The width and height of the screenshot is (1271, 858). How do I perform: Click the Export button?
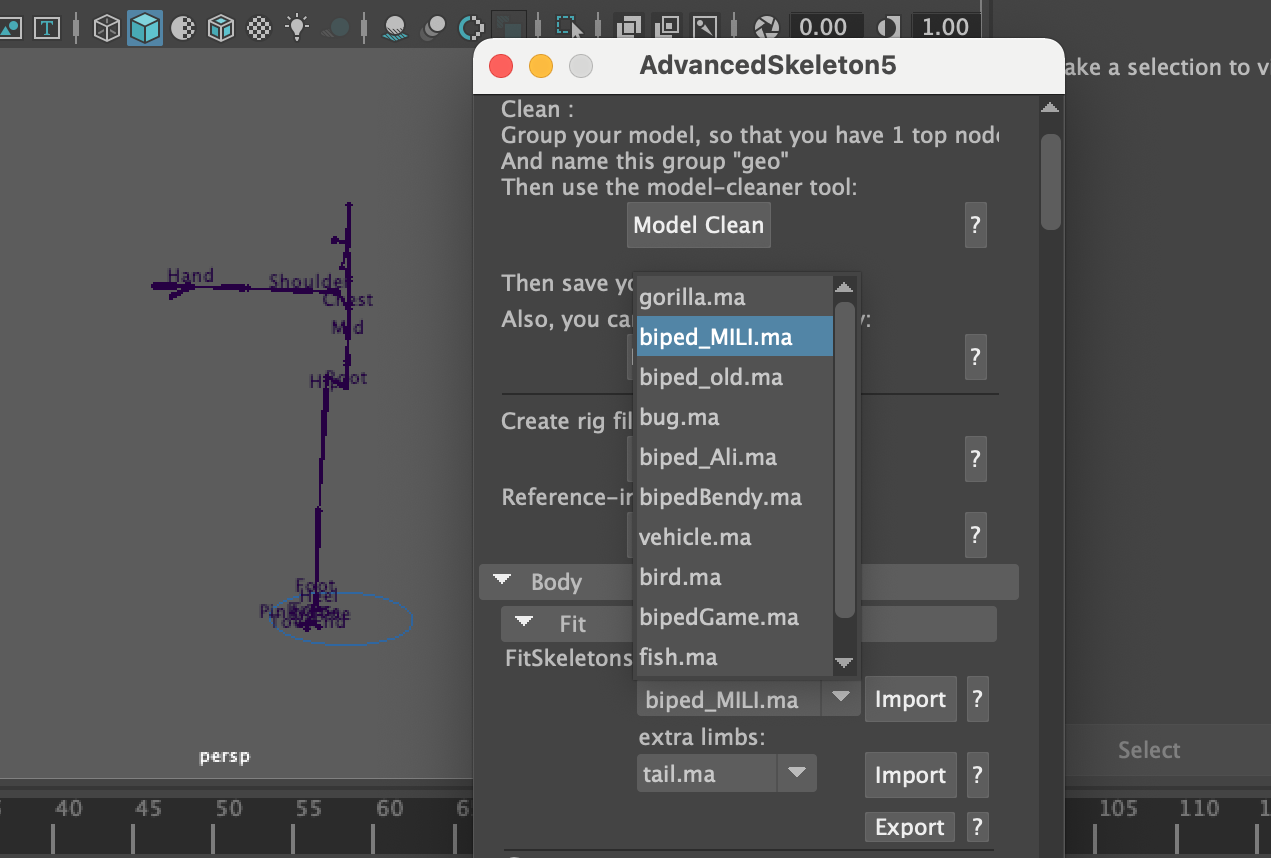[910, 827]
